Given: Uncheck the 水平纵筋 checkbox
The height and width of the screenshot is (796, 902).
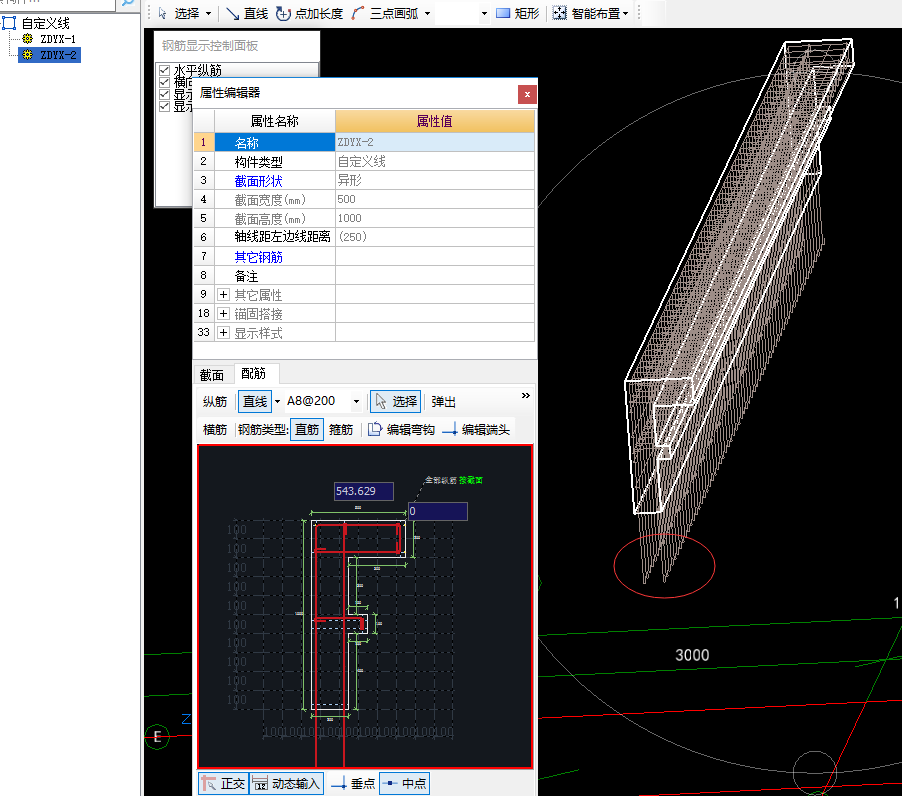Looking at the screenshot, I should 164,71.
